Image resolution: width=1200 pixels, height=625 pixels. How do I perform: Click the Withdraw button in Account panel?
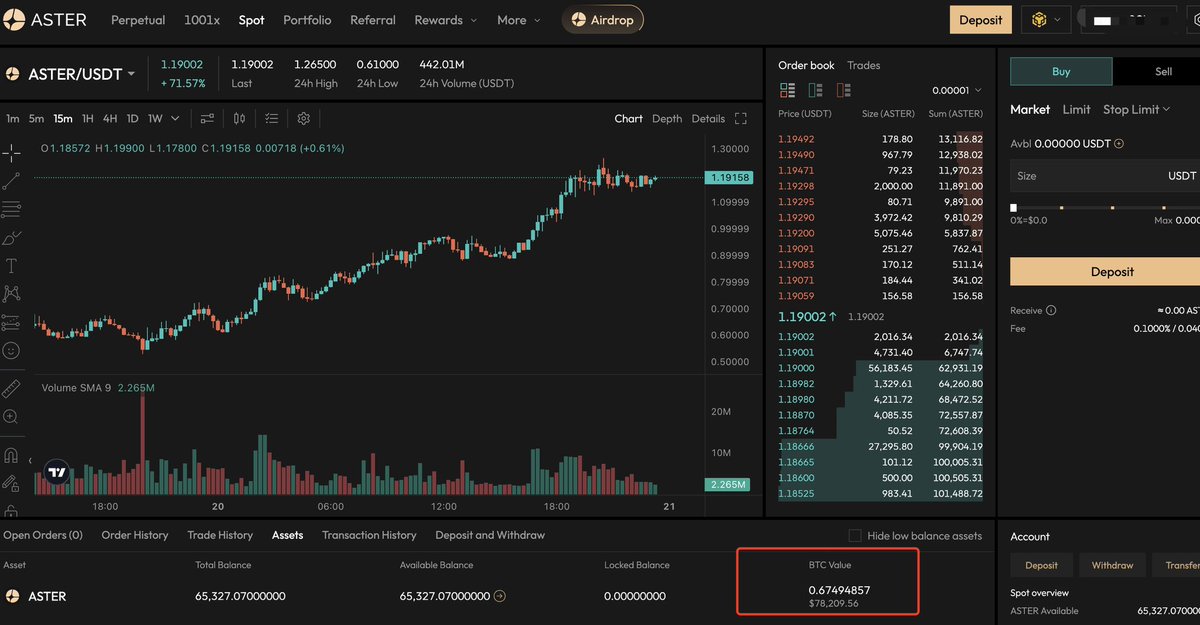tap(1112, 565)
